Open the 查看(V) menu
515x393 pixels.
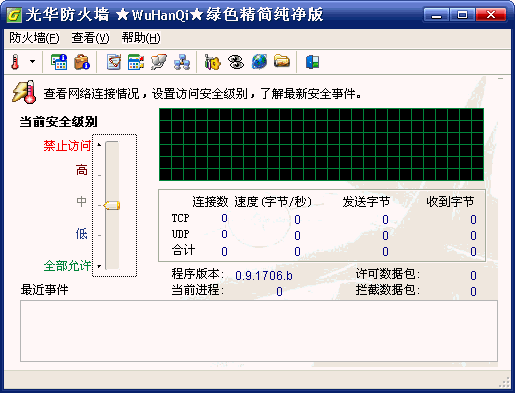tap(90, 38)
